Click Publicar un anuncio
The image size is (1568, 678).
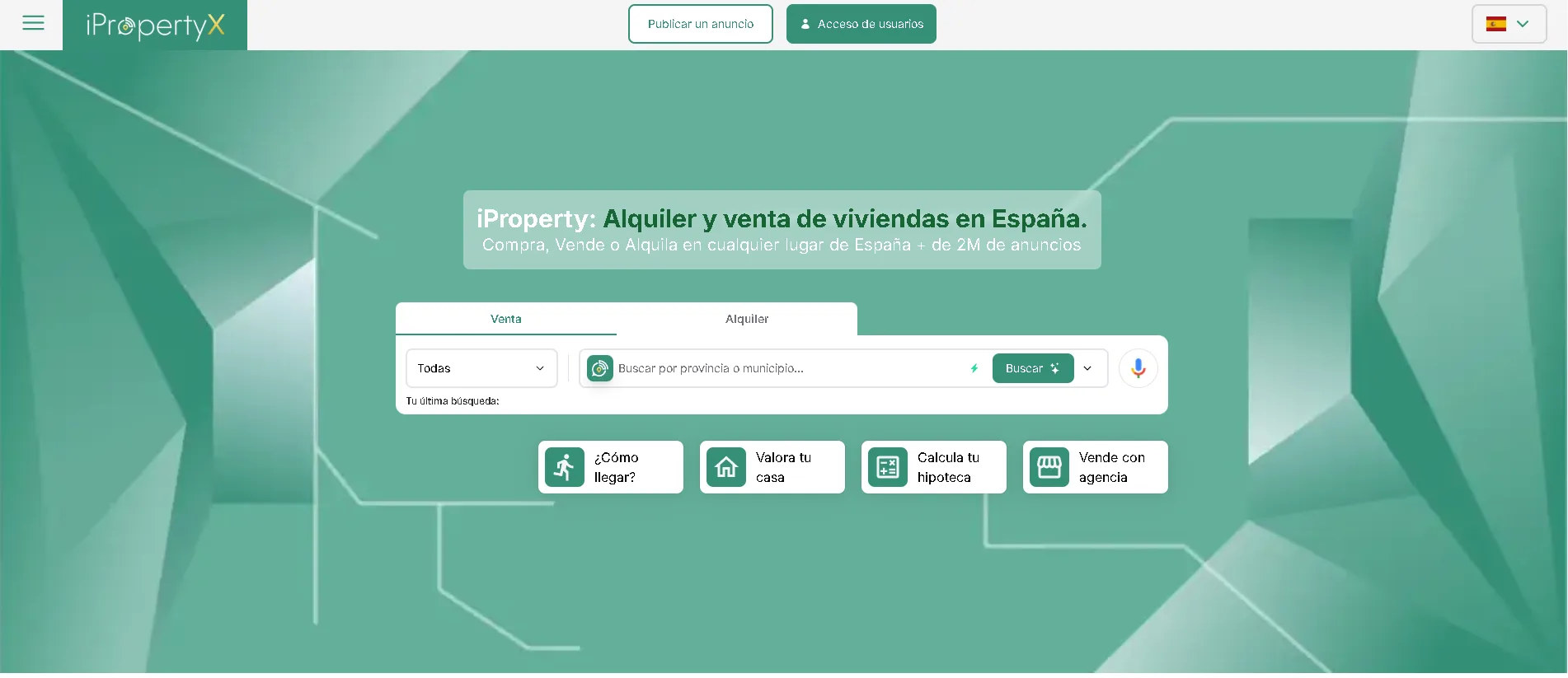700,24
